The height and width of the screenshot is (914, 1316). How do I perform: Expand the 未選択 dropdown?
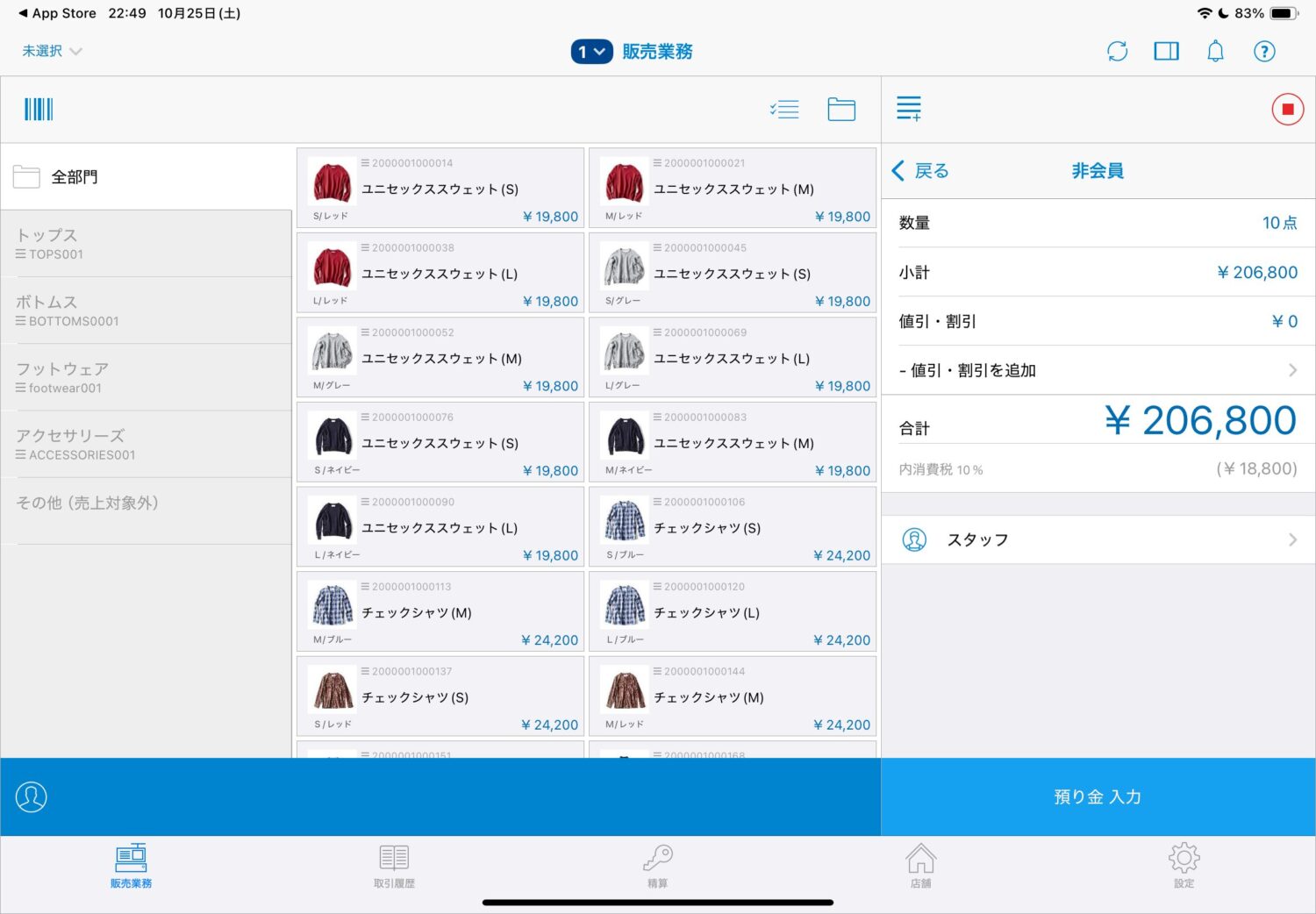point(52,52)
